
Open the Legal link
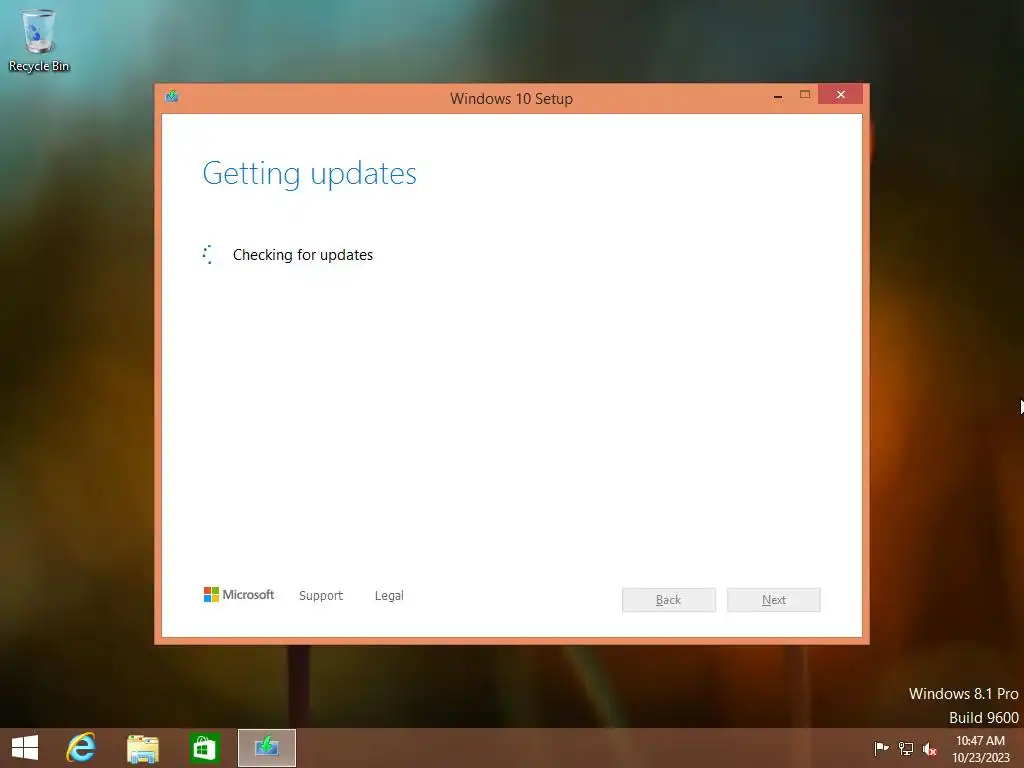pos(389,596)
